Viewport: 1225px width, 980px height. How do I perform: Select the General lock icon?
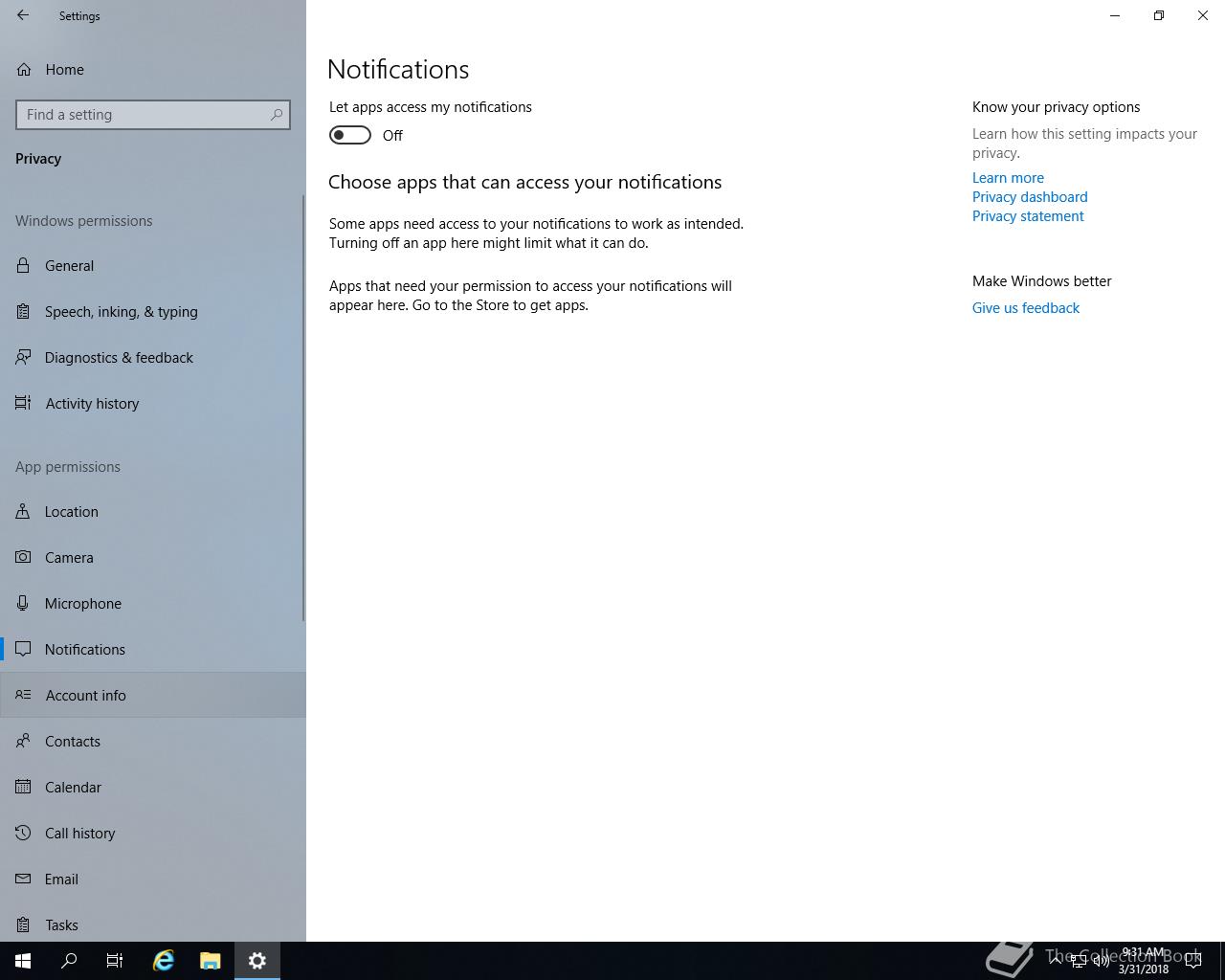coord(23,266)
